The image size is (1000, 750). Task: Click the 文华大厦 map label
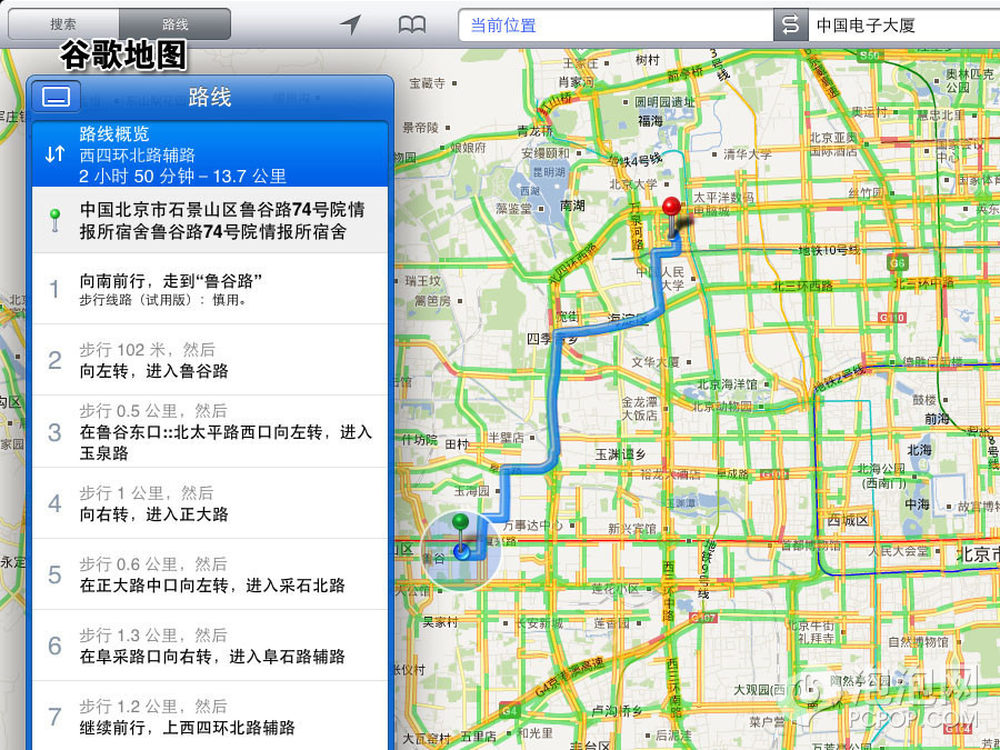point(656,362)
